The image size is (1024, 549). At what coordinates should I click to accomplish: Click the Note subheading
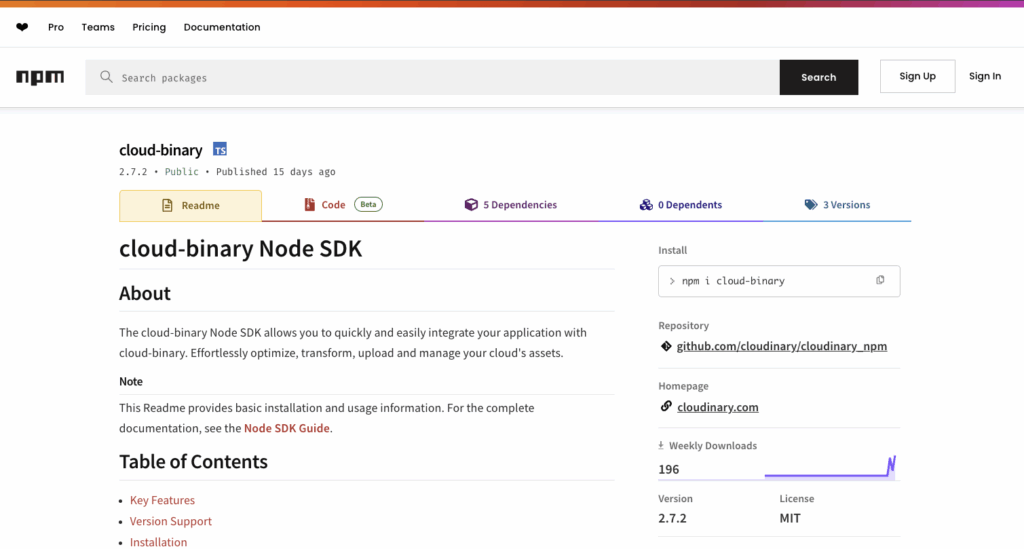[131, 381]
